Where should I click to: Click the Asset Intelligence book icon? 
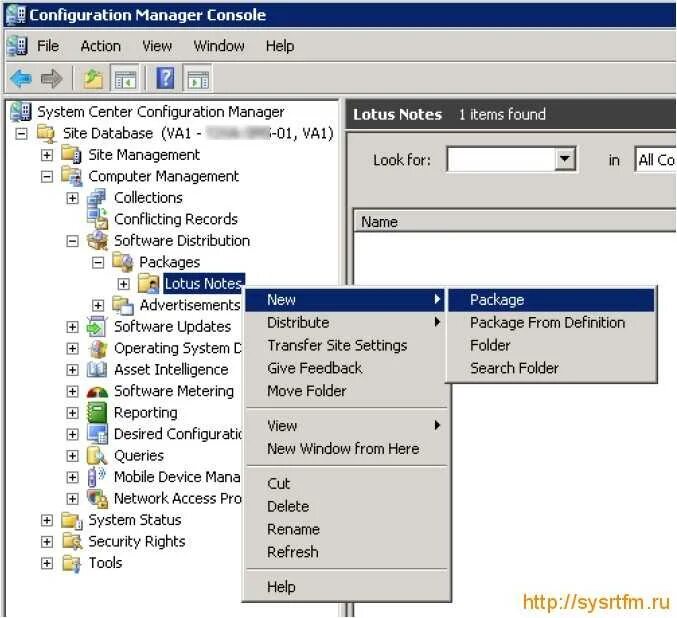tap(97, 370)
